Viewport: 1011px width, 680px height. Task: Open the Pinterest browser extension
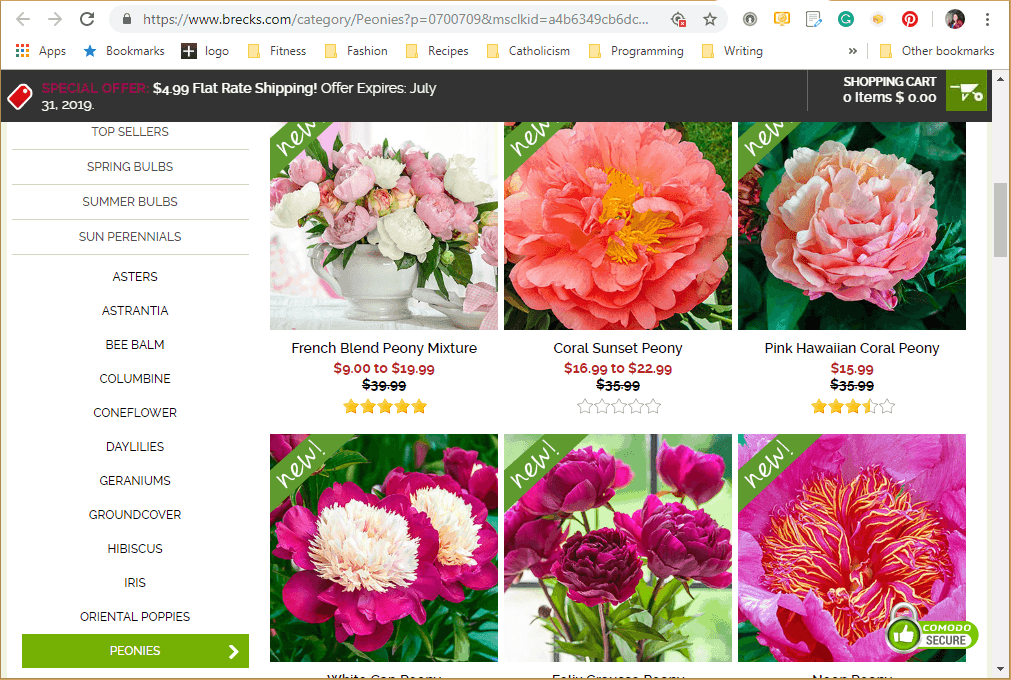click(909, 18)
